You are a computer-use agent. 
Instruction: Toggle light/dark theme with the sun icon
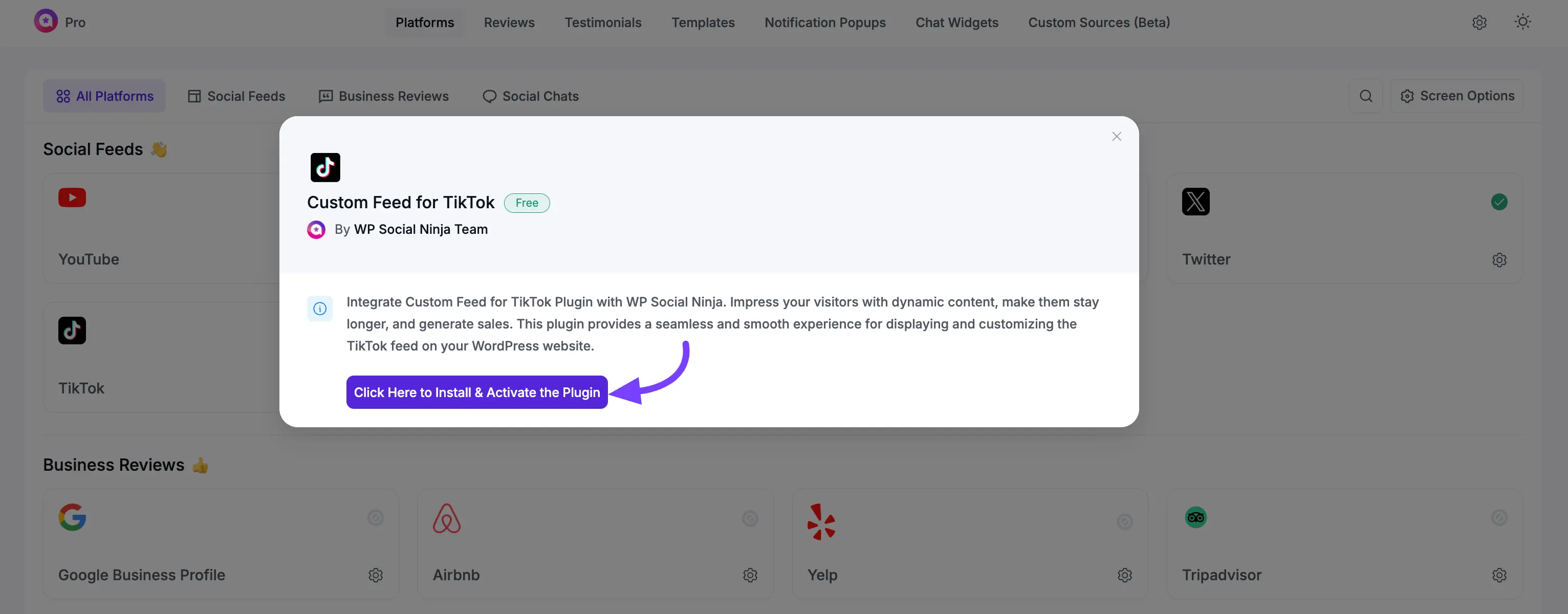tap(1522, 22)
